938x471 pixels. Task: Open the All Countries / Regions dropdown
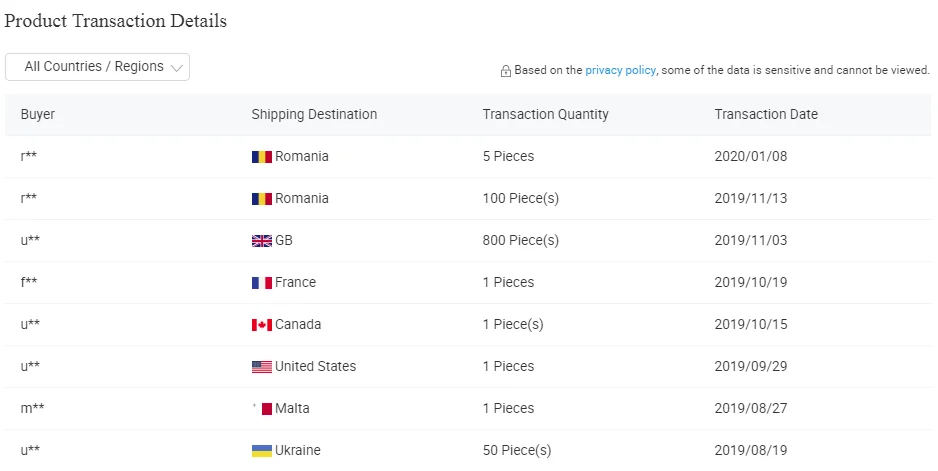[x=97, y=67]
